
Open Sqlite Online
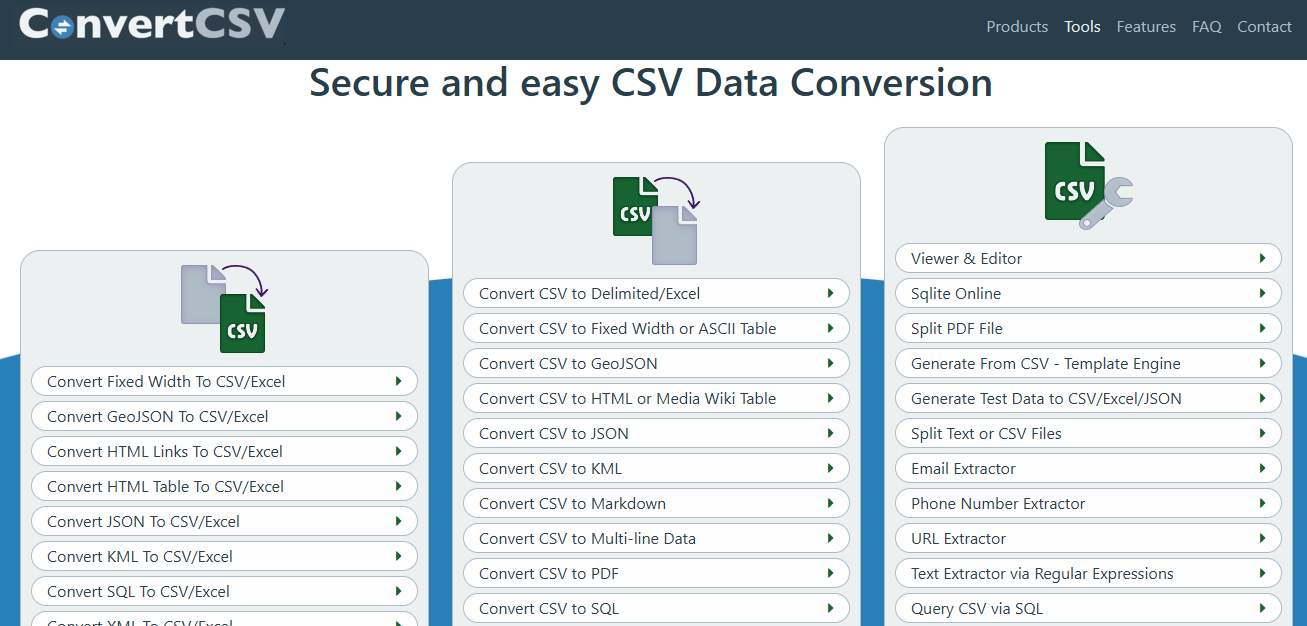1088,293
